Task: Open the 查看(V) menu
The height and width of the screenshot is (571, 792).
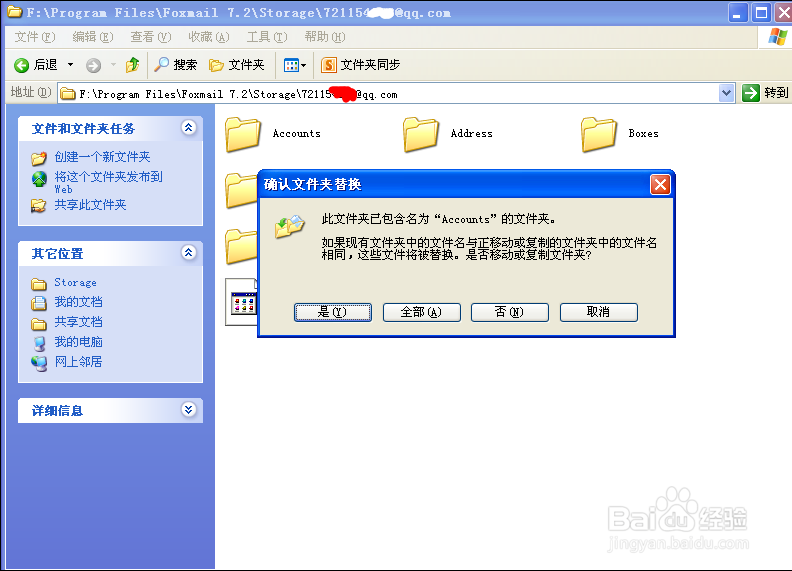Action: (151, 37)
